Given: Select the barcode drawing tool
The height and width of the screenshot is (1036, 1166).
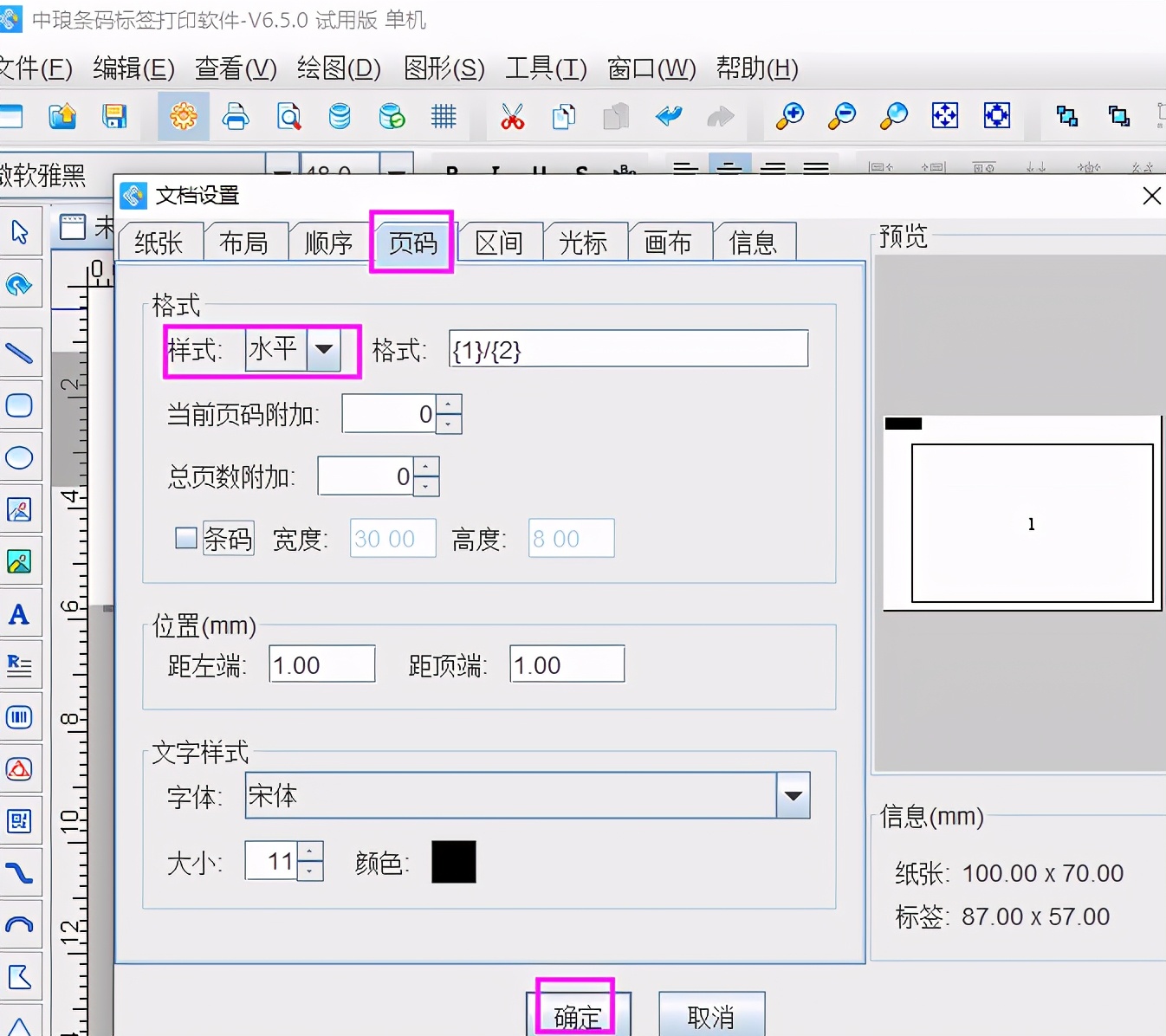Looking at the screenshot, I should coord(21,717).
